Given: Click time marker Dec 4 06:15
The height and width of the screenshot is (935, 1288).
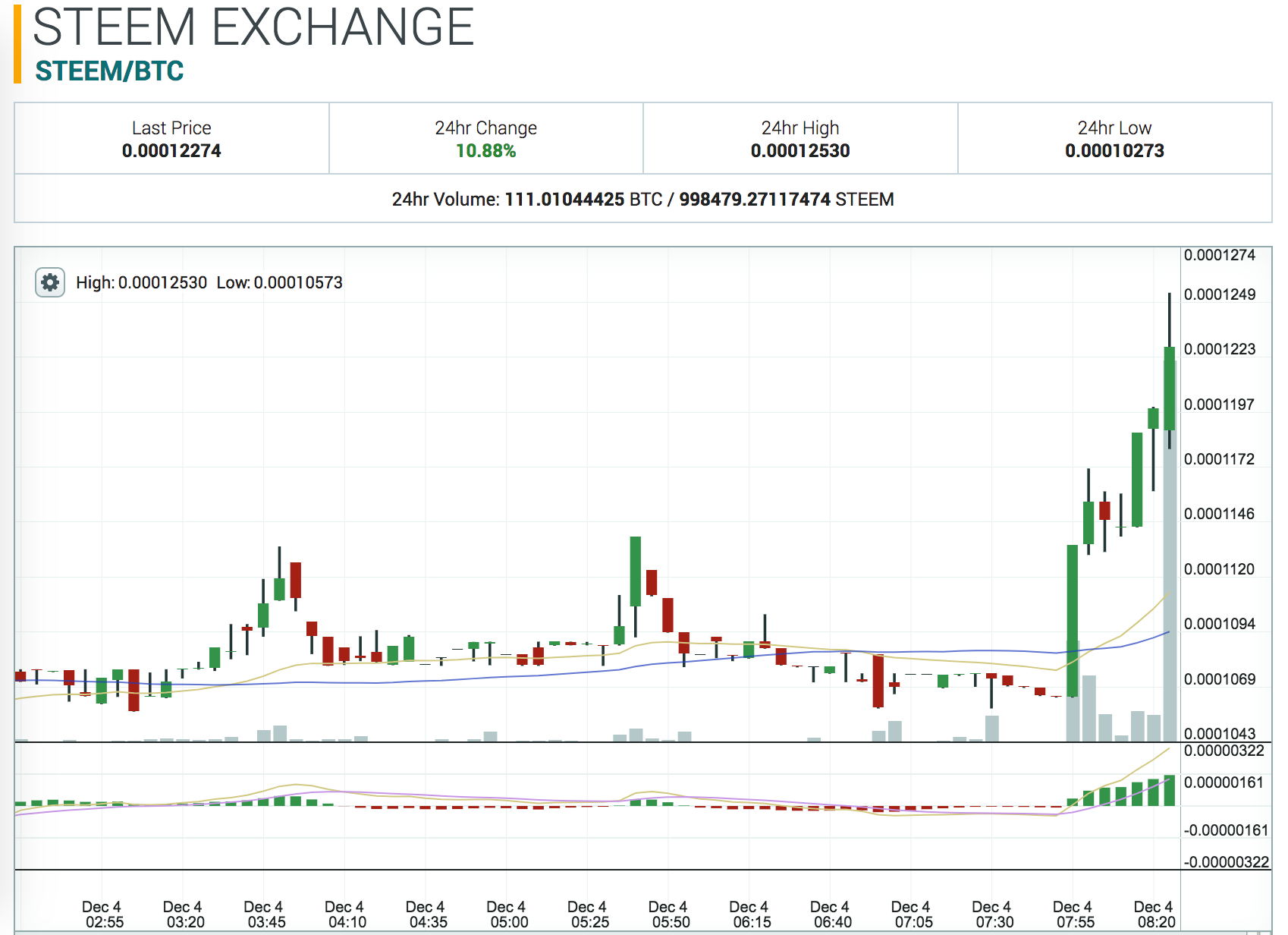Looking at the screenshot, I should coord(749,915).
